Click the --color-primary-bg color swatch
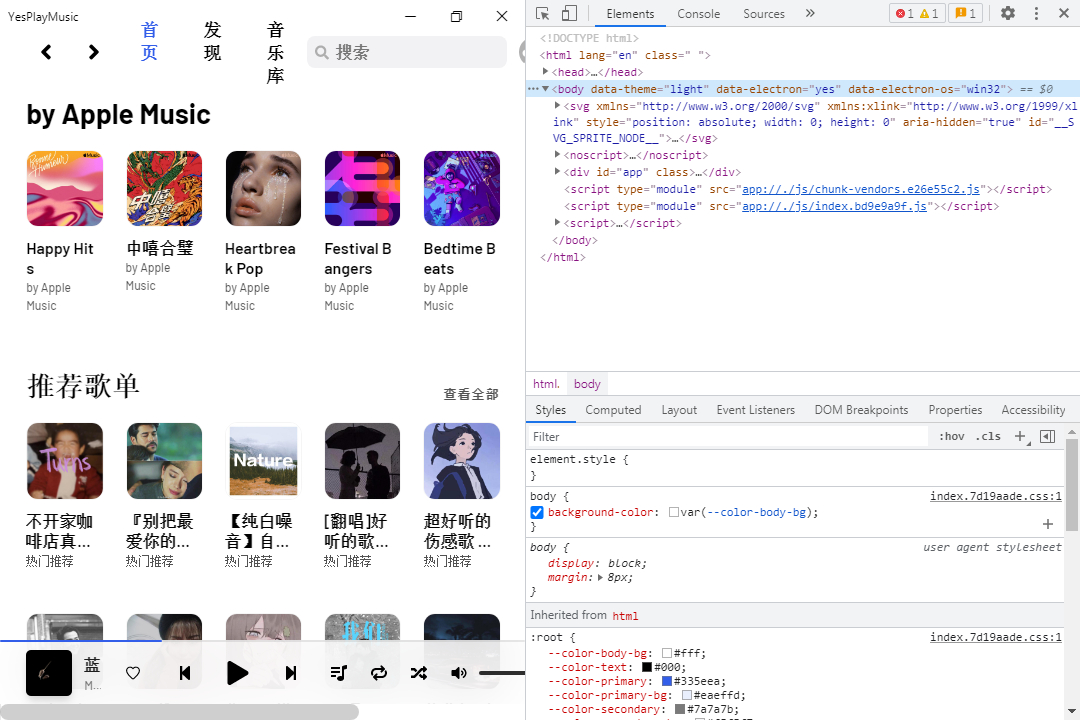This screenshot has height=720, width=1080. [x=687, y=695]
